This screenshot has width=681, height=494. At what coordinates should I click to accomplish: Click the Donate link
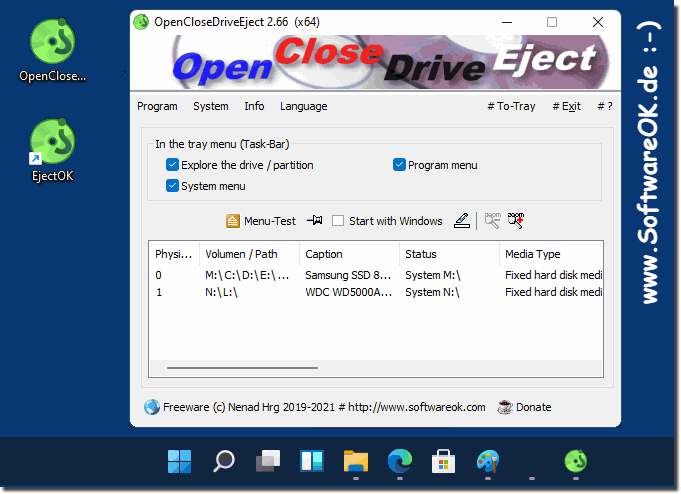[x=533, y=407]
